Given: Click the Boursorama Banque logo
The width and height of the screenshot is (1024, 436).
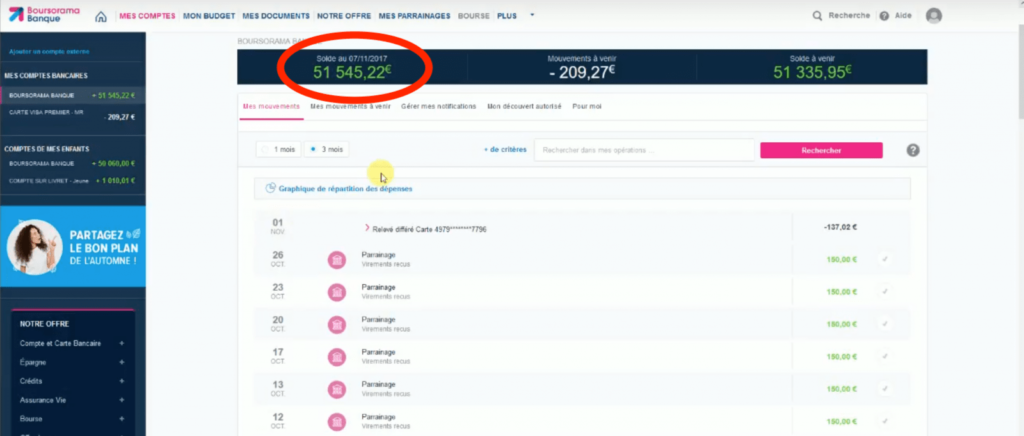Looking at the screenshot, I should pyautogui.click(x=44, y=15).
